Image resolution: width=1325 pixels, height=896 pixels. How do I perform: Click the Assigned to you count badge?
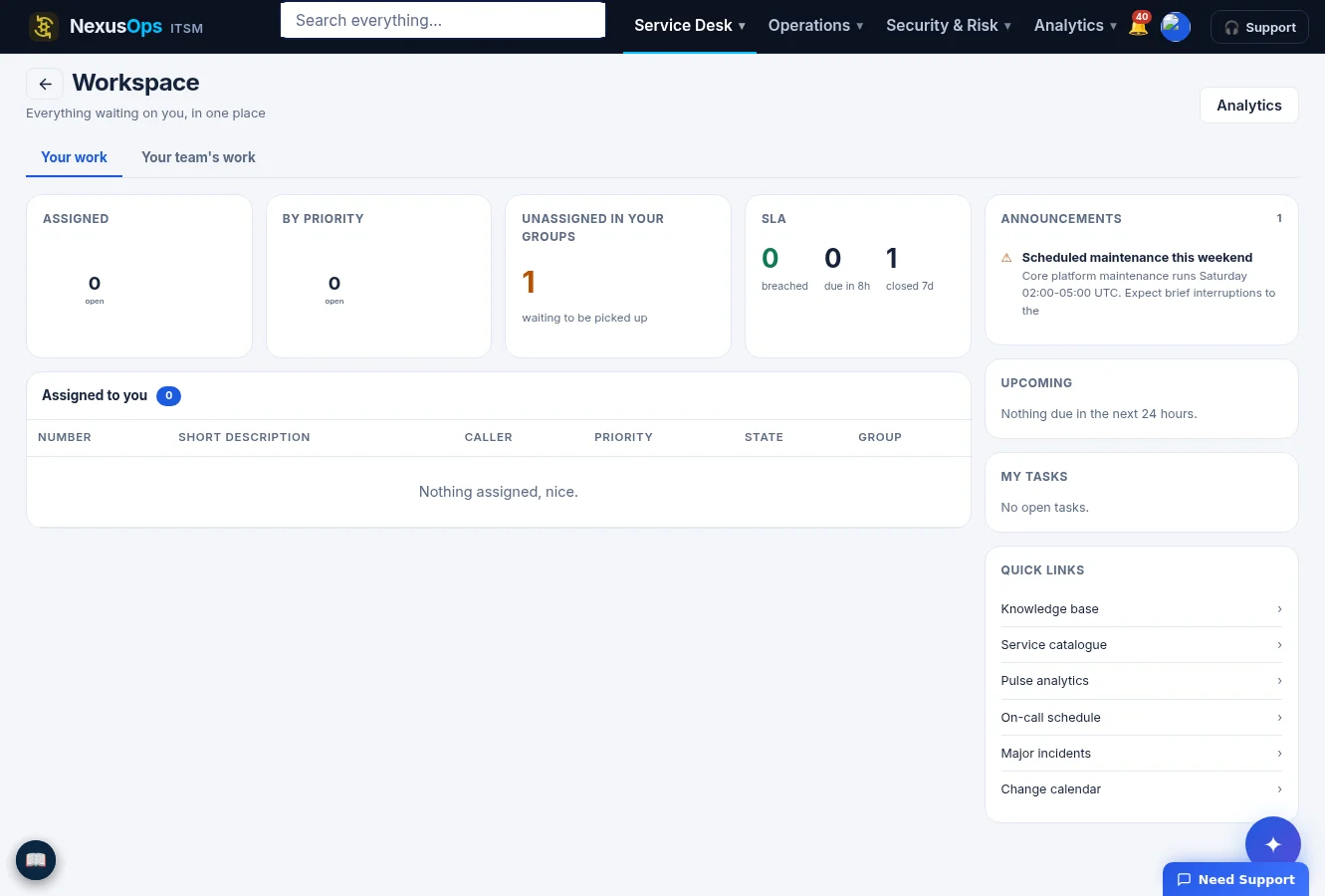pyautogui.click(x=168, y=396)
